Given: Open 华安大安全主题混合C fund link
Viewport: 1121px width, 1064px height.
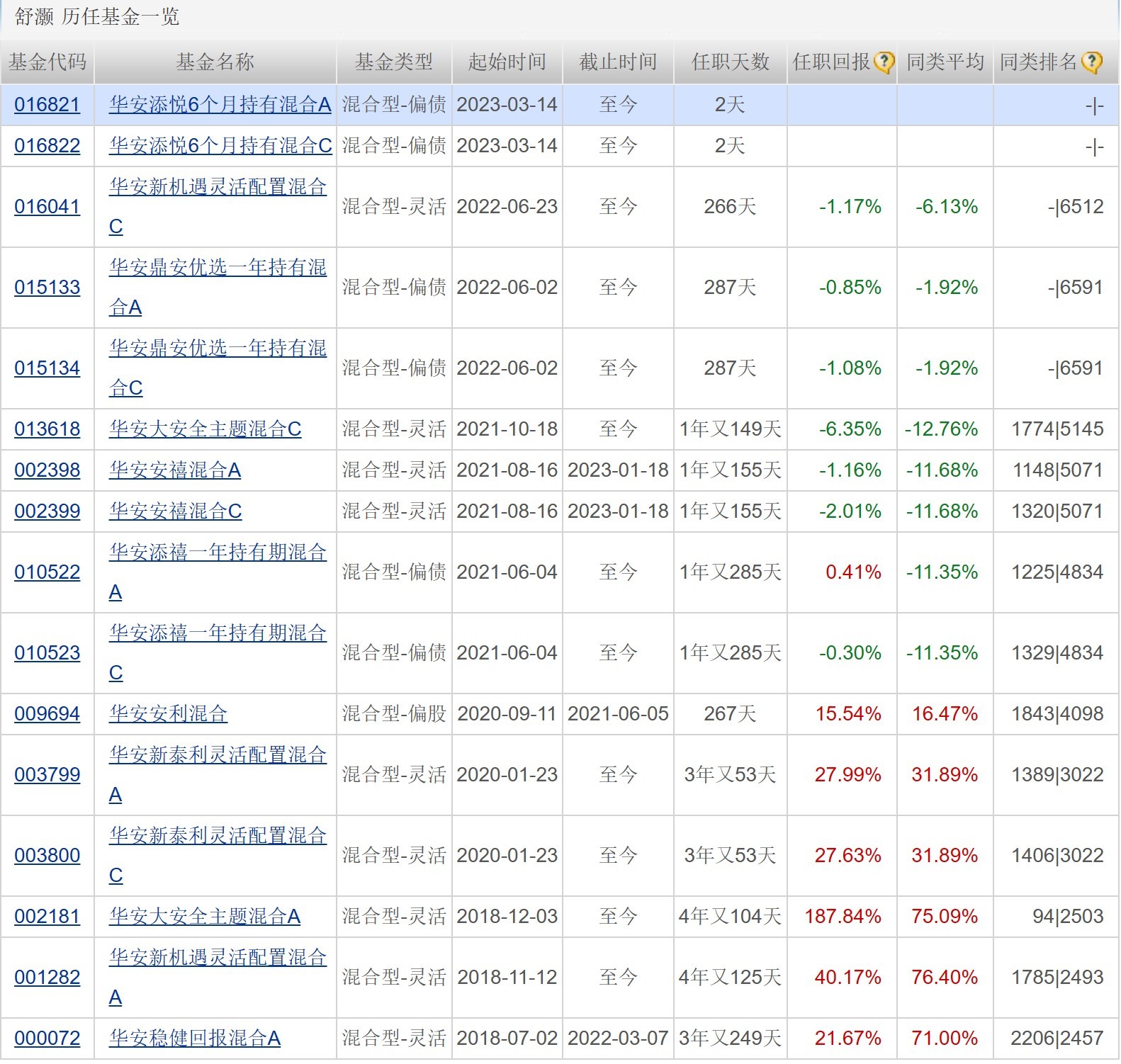Looking at the screenshot, I should coord(205,429).
